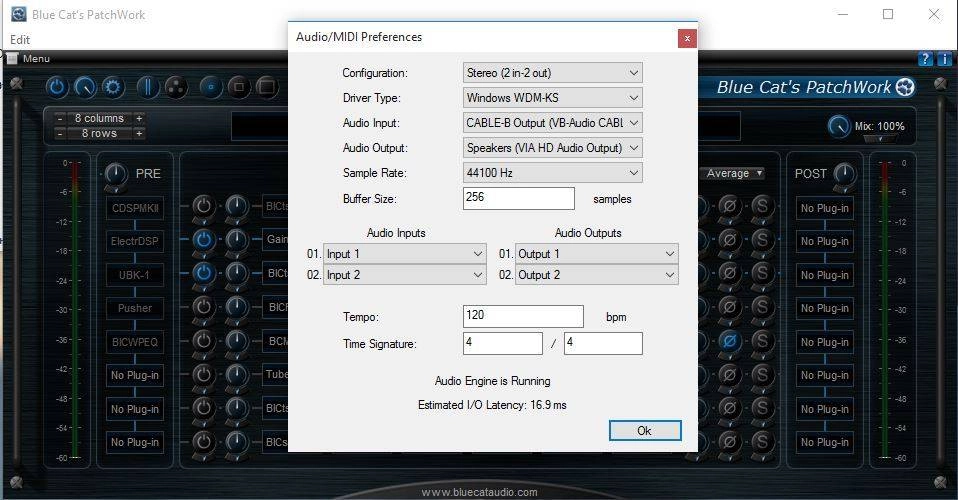The width and height of the screenshot is (958, 500).
Task: Select the medium square size icon in toolbar
Action: tap(239, 87)
